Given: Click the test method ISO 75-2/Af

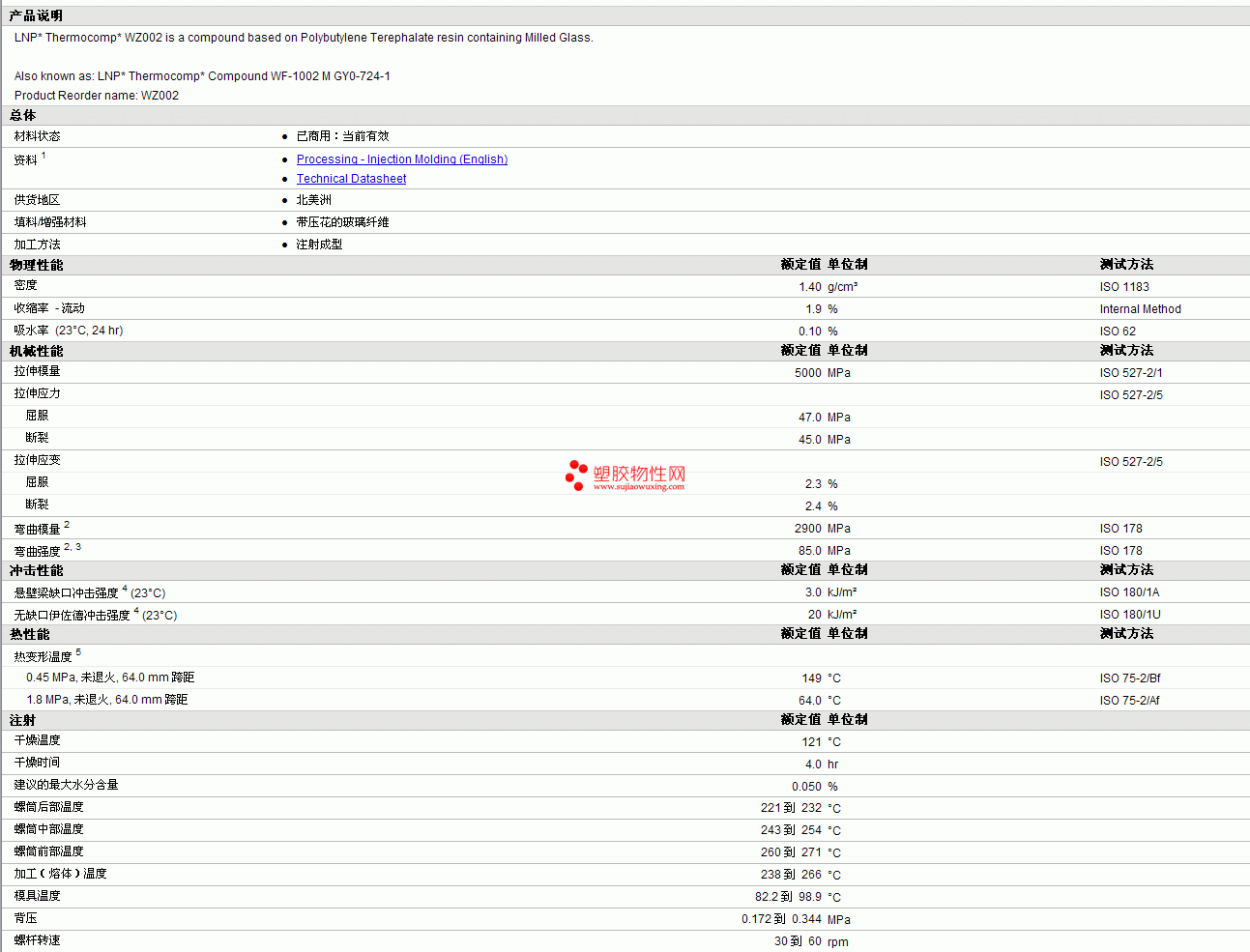Looking at the screenshot, I should 1129,701.
